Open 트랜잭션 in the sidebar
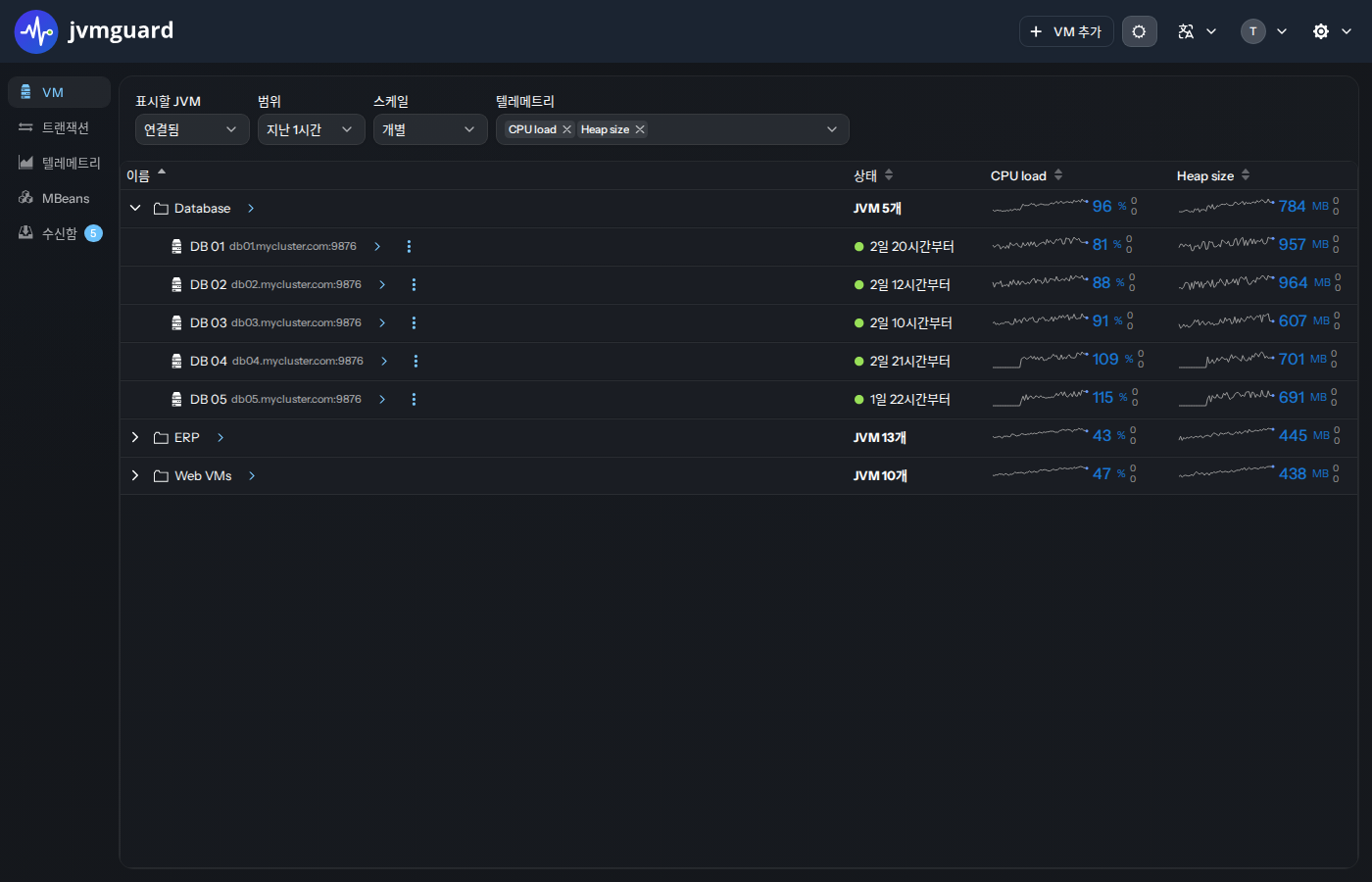 click(x=59, y=127)
